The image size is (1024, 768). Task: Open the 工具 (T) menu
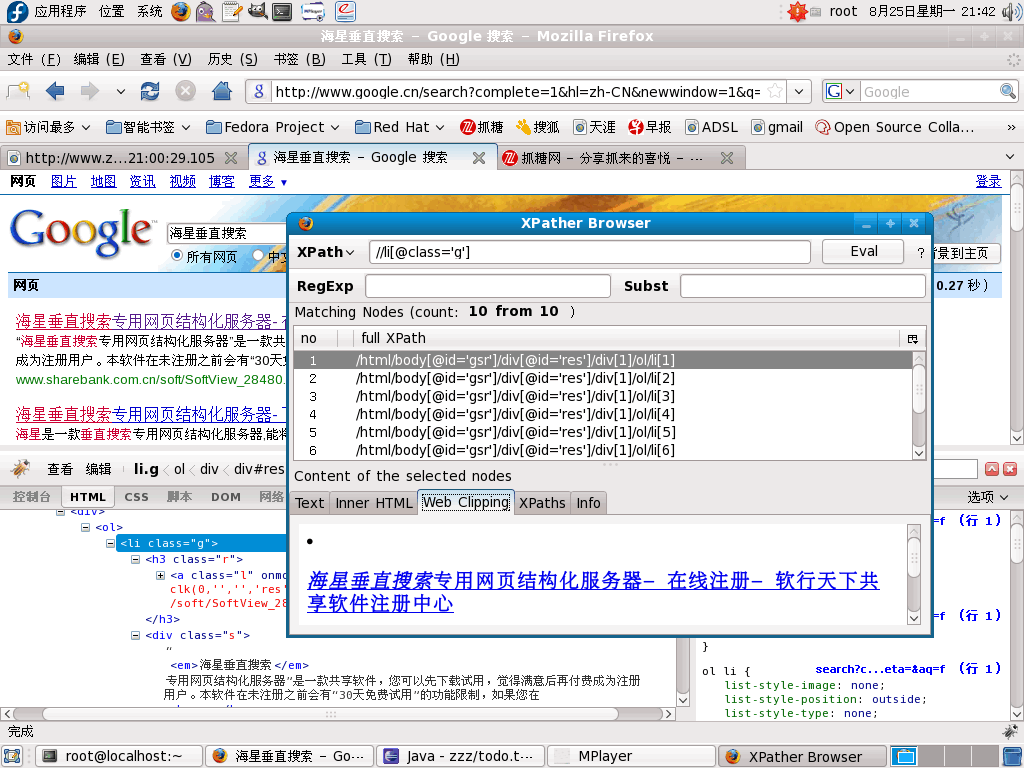click(x=366, y=59)
